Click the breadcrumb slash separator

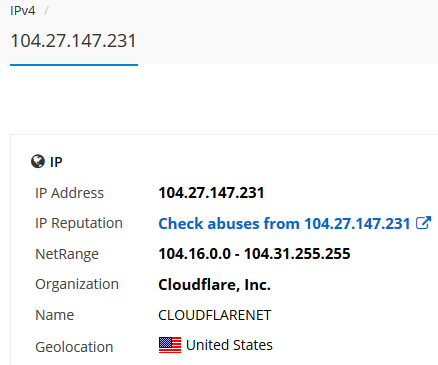46,11
